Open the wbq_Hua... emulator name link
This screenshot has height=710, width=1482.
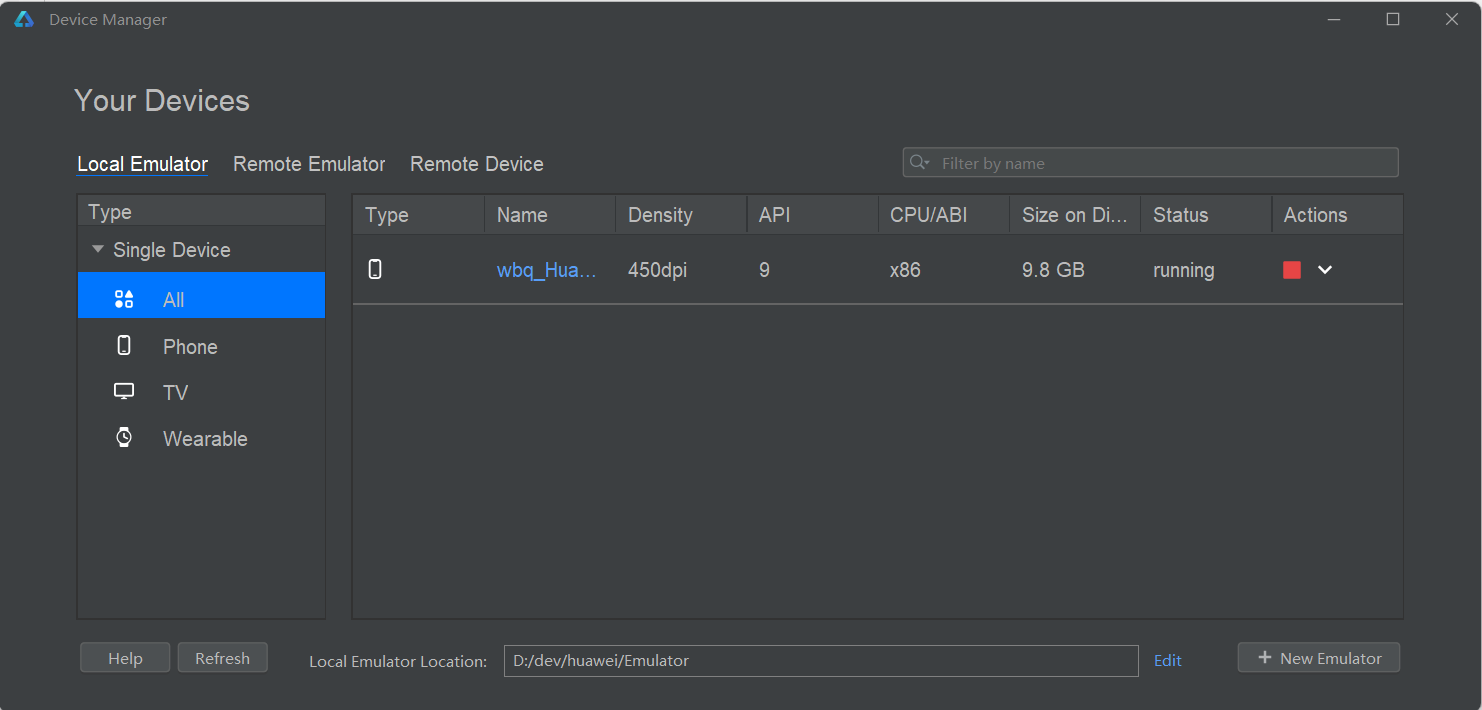tap(546, 270)
